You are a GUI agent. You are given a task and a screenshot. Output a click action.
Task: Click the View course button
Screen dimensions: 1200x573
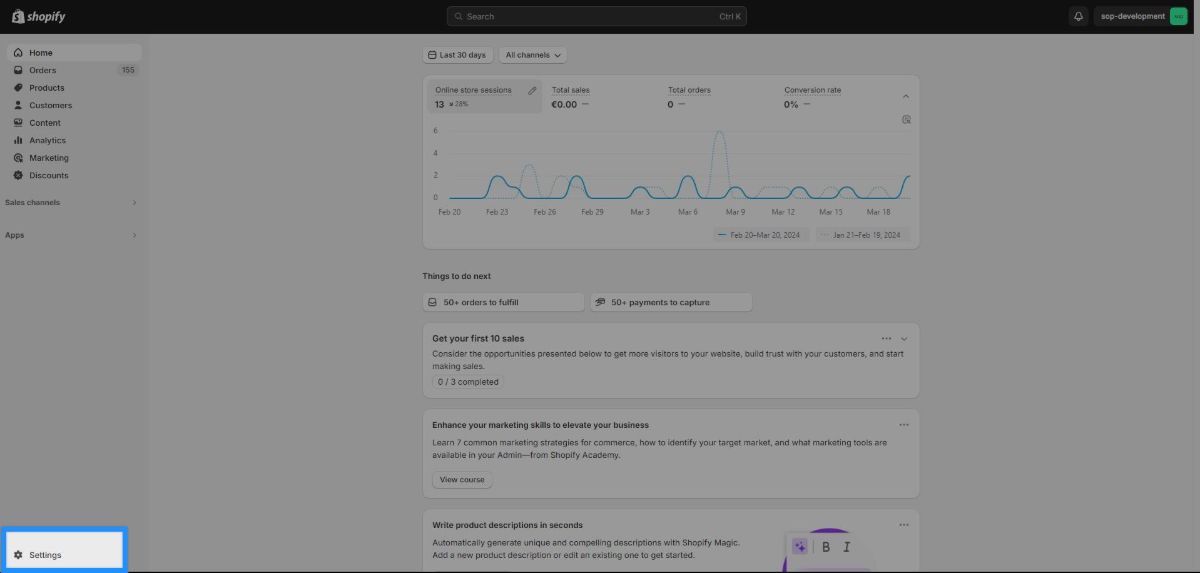tap(462, 480)
